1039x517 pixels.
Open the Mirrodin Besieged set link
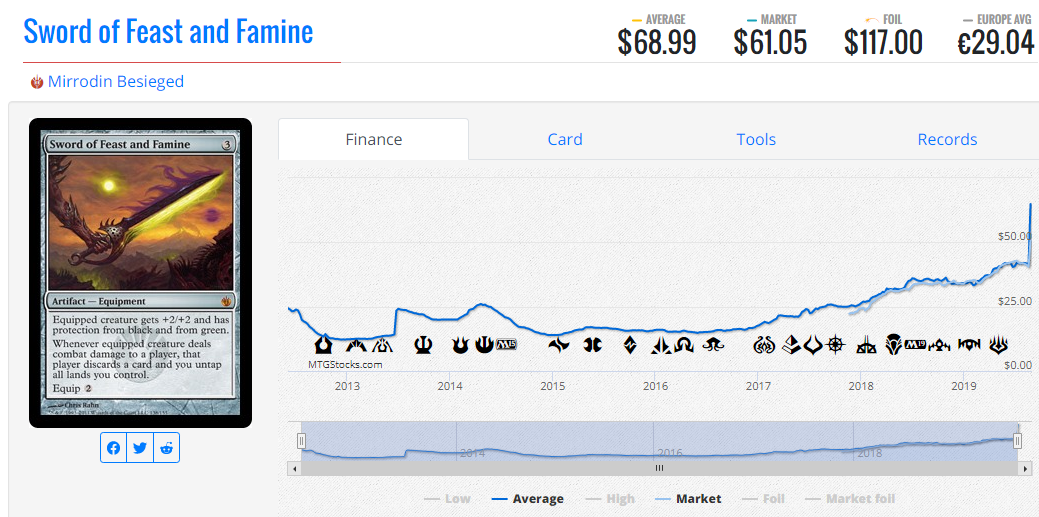(x=116, y=82)
